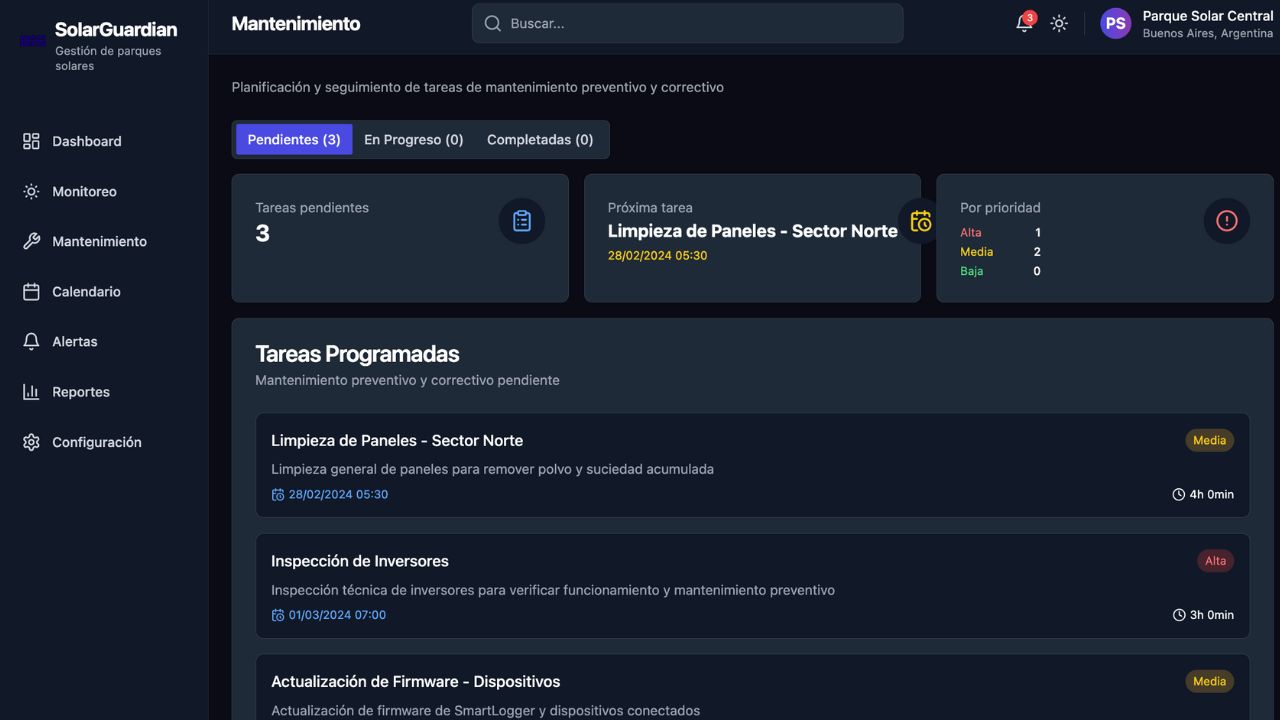Click the Mantenimiento page title
Image resolution: width=1280 pixels, height=720 pixels.
tap(296, 23)
